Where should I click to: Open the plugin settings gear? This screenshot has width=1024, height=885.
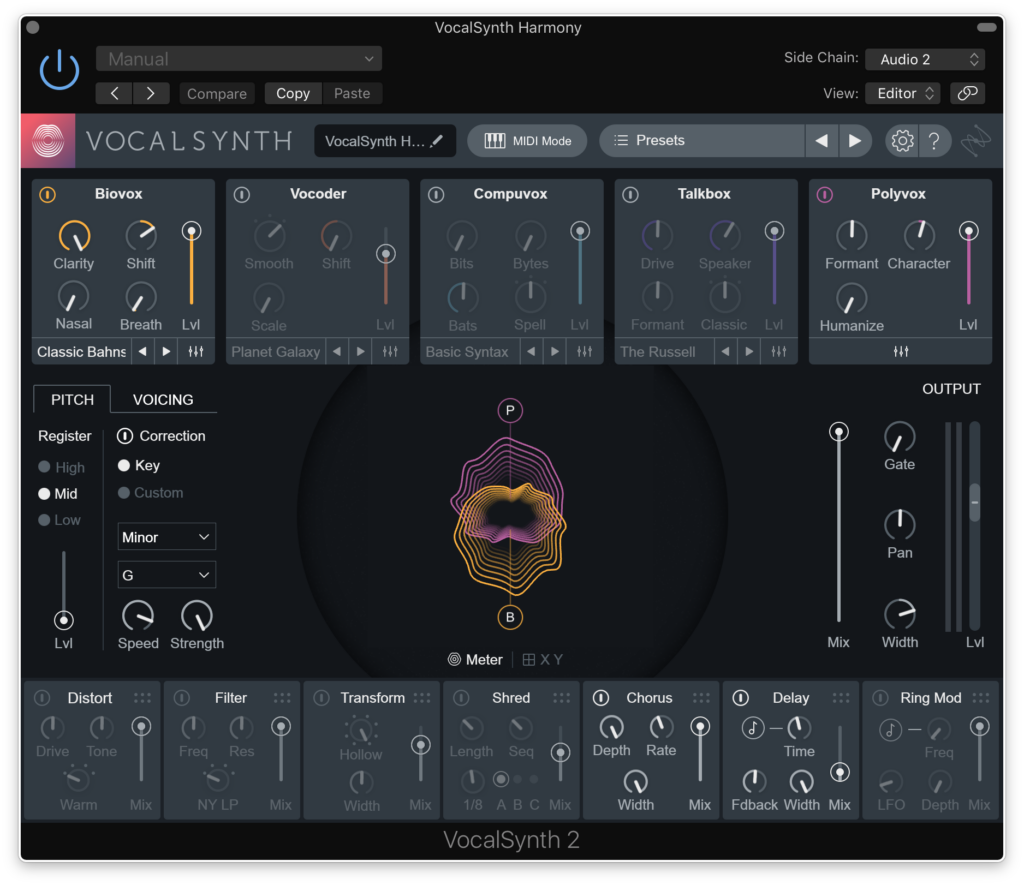902,140
